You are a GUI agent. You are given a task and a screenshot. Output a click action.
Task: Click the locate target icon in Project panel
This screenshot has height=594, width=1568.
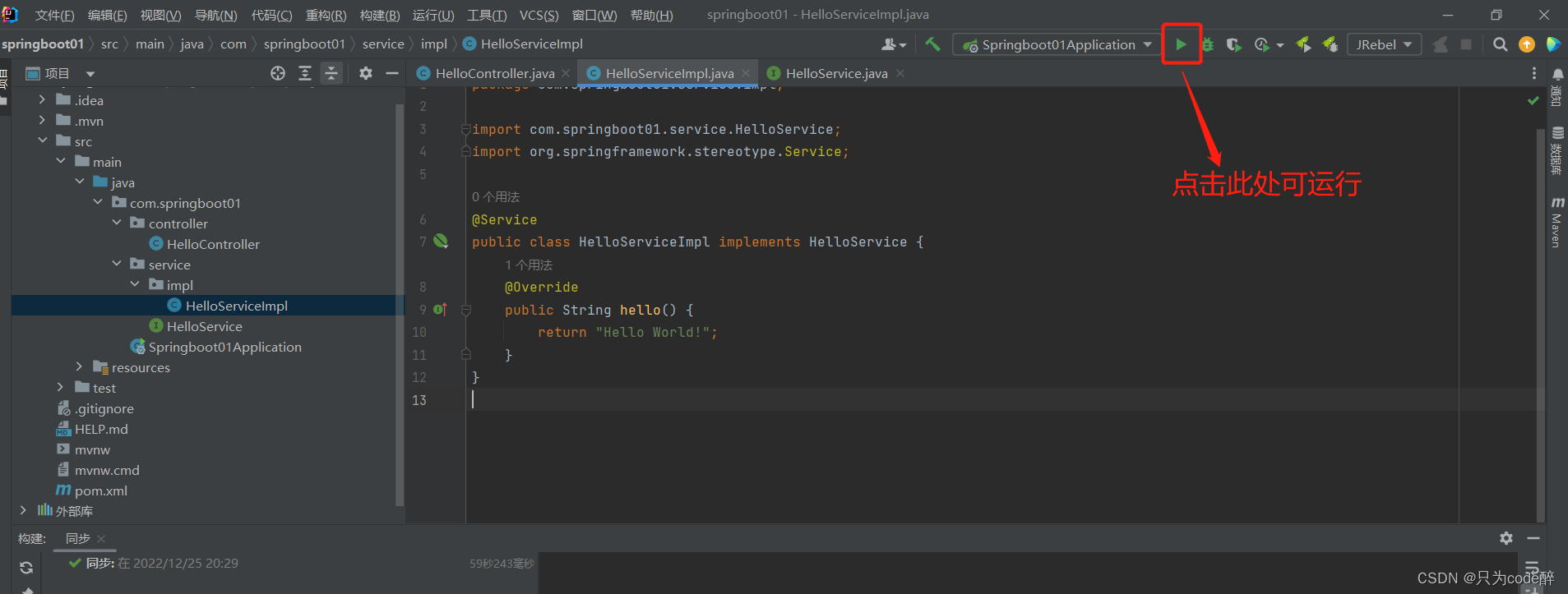[278, 73]
